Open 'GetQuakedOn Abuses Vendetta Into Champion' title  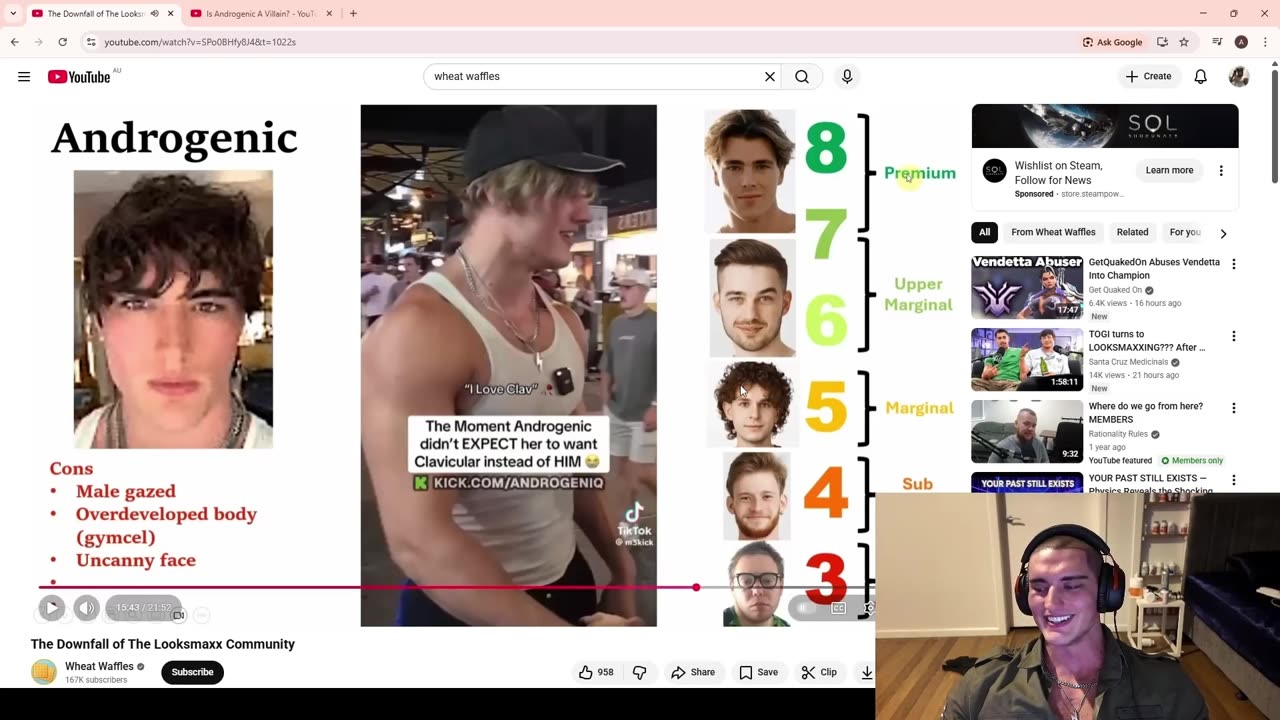[x=1154, y=268]
